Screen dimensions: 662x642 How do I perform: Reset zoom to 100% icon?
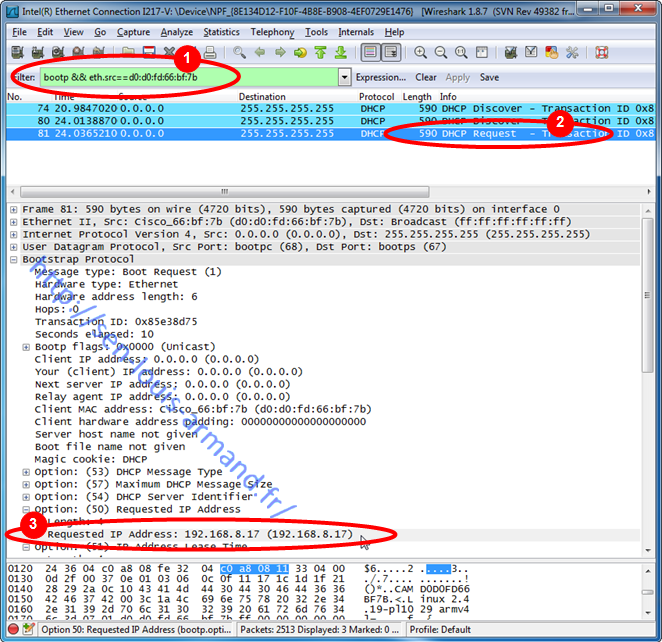461,52
